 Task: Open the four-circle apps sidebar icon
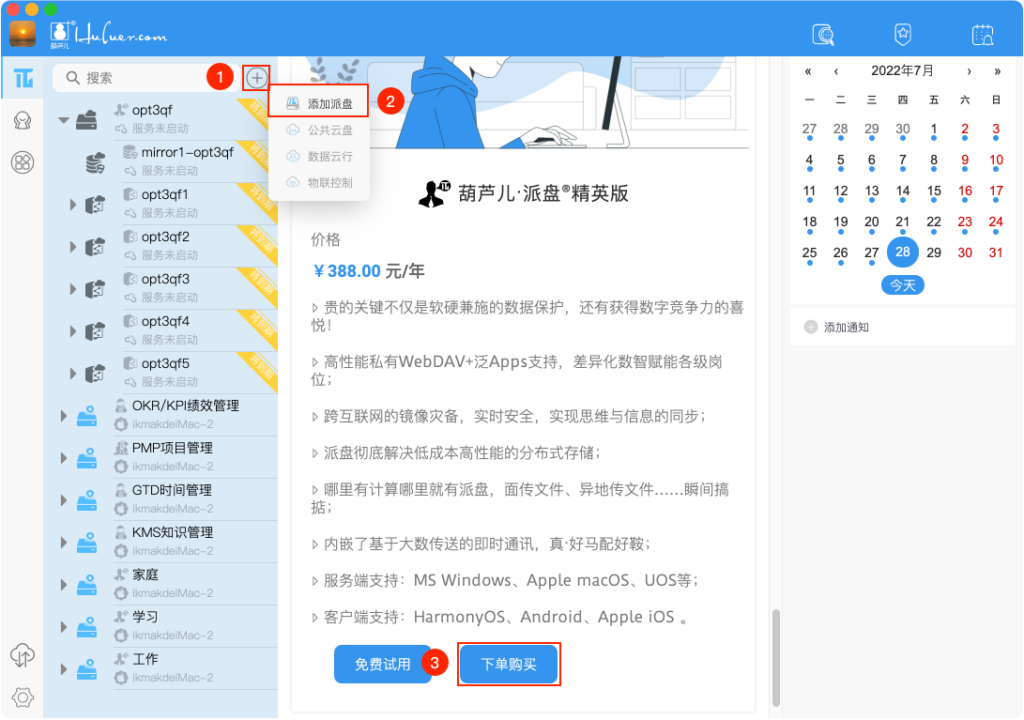click(23, 163)
